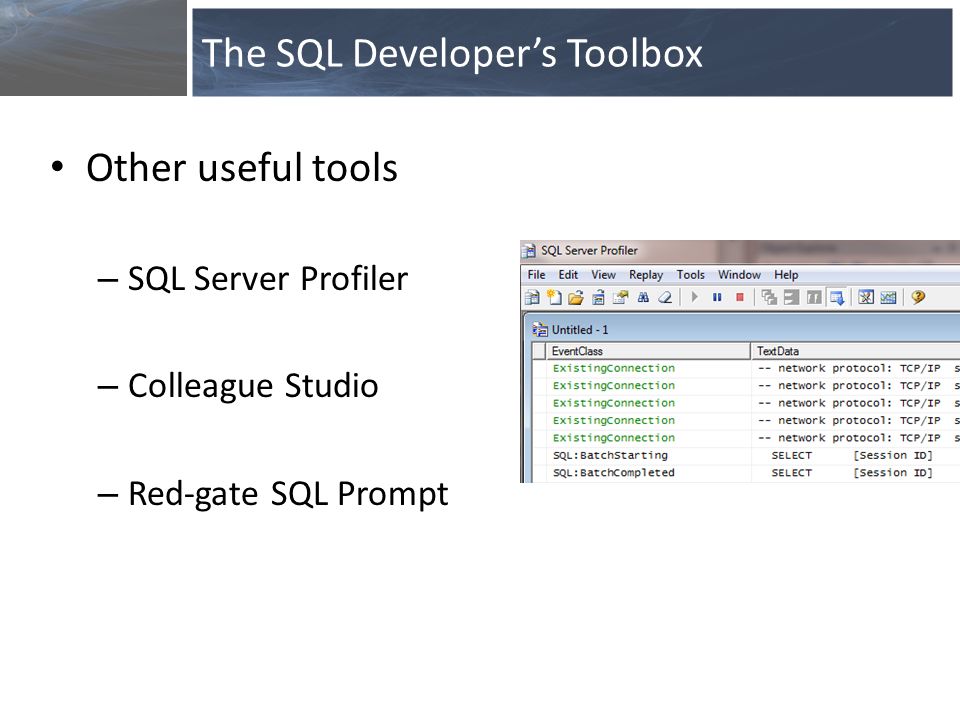960x720 pixels.
Task: Clear trace window with eraser icon
Action: coord(665,298)
